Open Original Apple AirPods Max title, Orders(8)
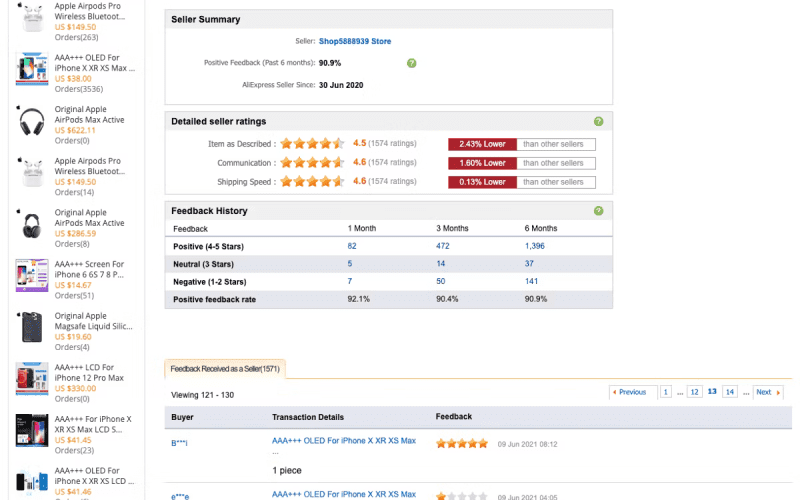The width and height of the screenshot is (800, 500). pos(90,218)
